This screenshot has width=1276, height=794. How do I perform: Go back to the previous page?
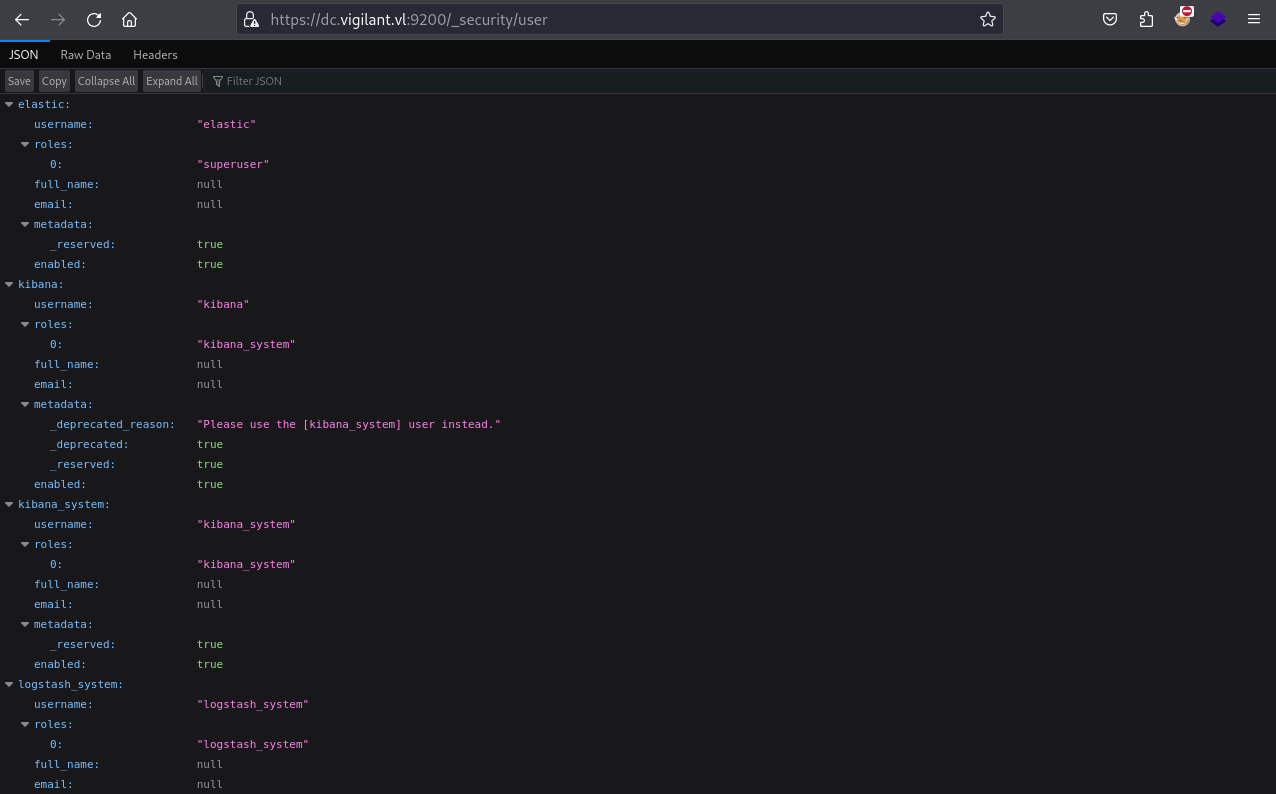(x=22, y=19)
